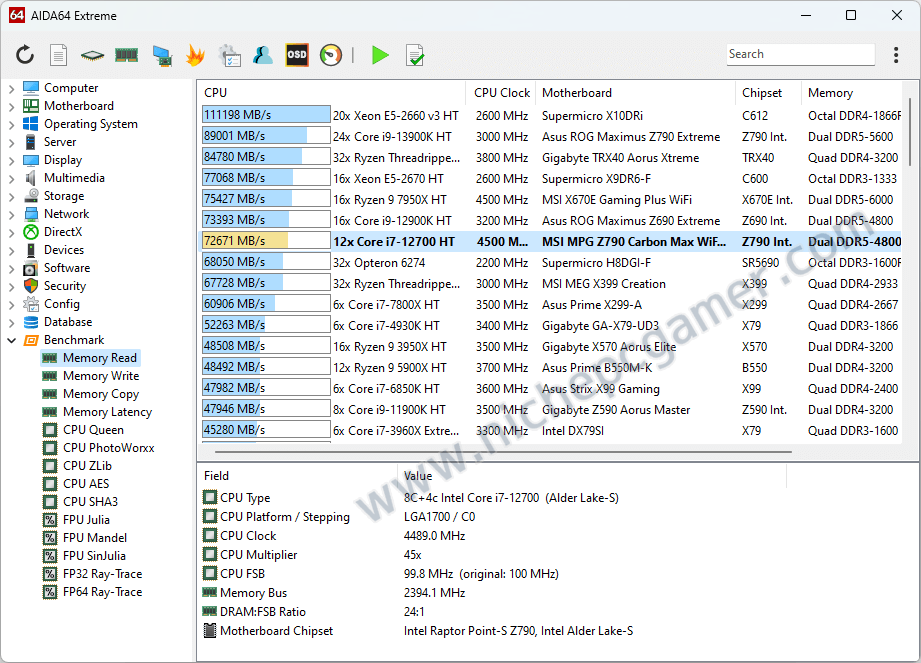Open the three-dot overflow menu
Image resolution: width=921 pixels, height=663 pixels.
coord(896,55)
